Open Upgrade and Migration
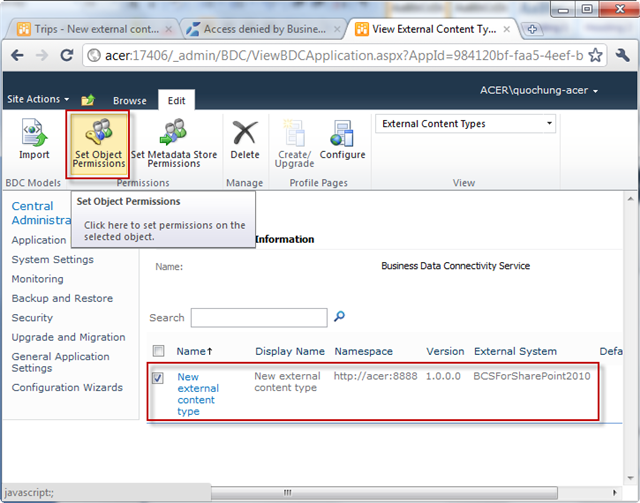Screen dimensions: 640x503 click(x=68, y=337)
